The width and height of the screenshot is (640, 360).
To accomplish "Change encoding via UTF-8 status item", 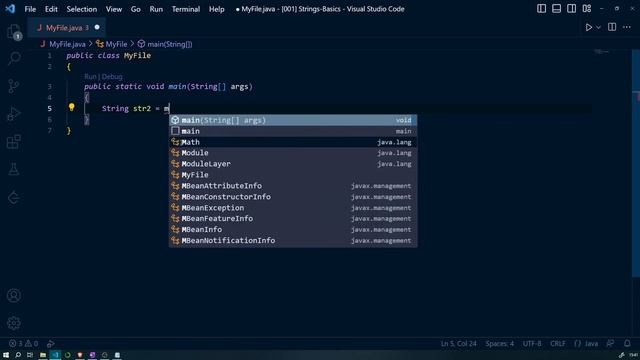I will [x=532, y=344].
